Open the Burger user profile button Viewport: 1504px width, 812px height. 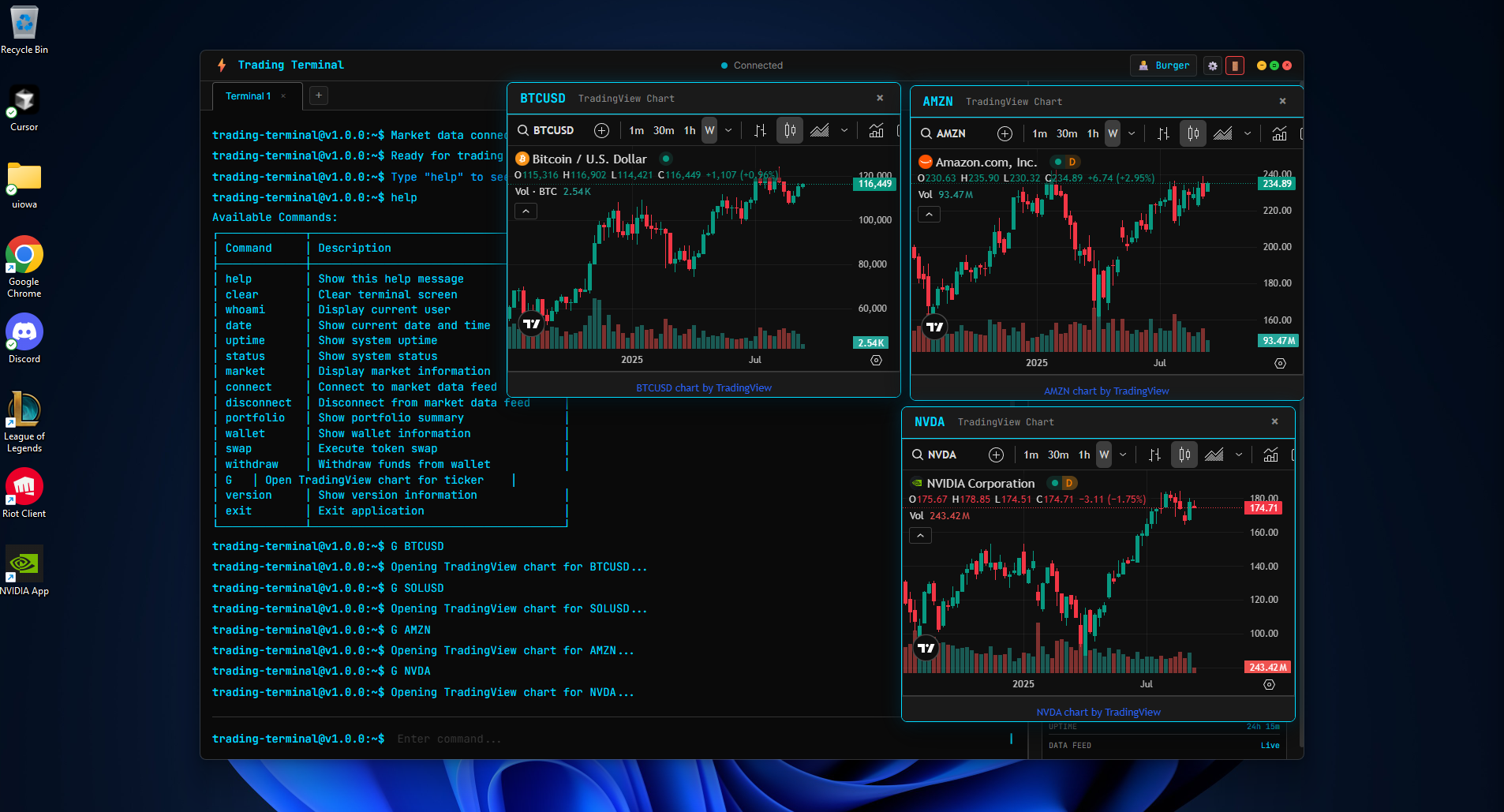point(1163,65)
